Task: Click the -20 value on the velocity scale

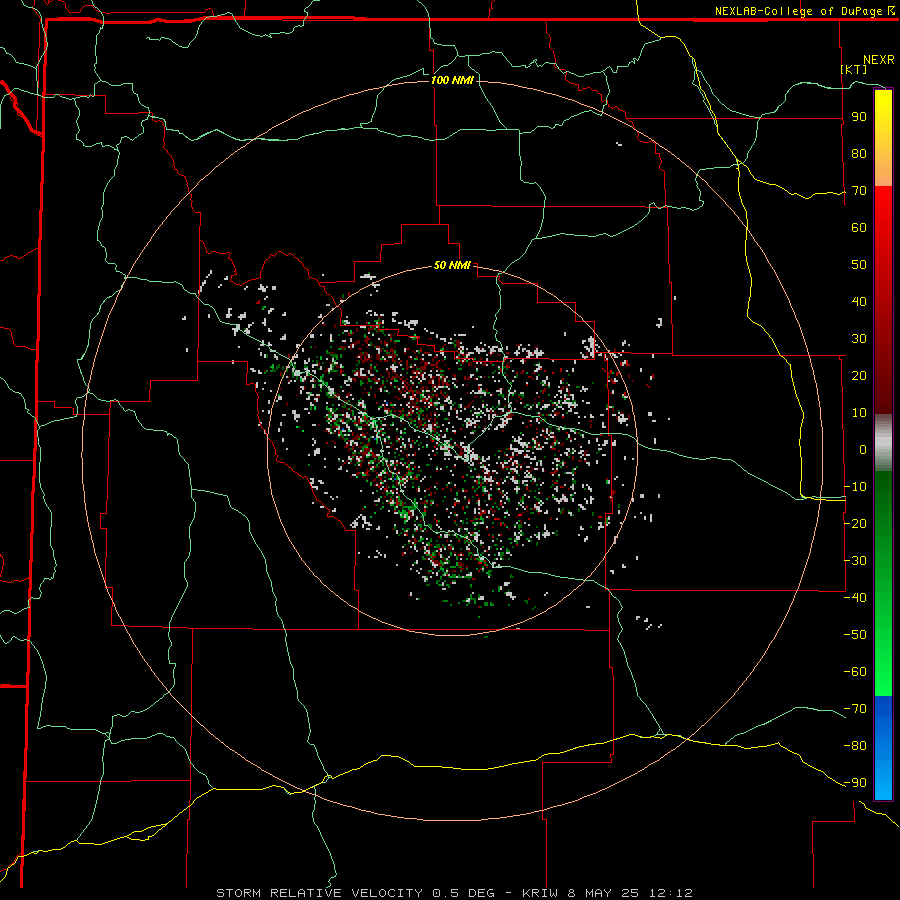Action: coord(855,524)
